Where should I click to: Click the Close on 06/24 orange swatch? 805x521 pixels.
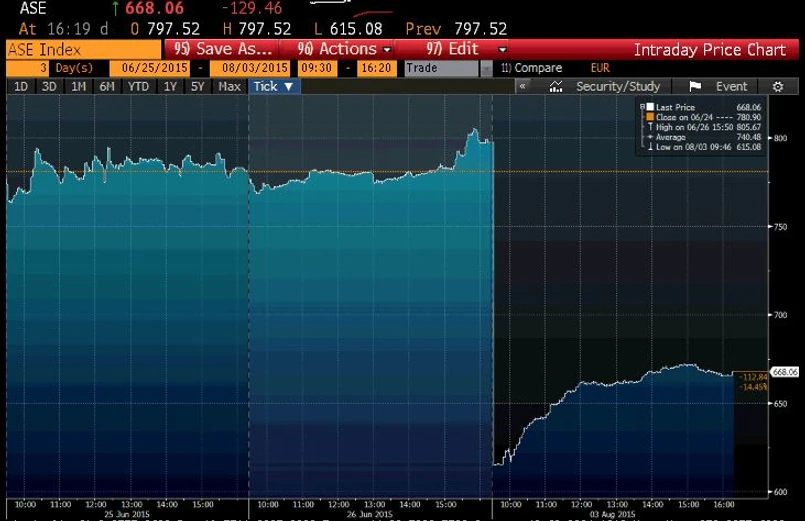pos(650,117)
